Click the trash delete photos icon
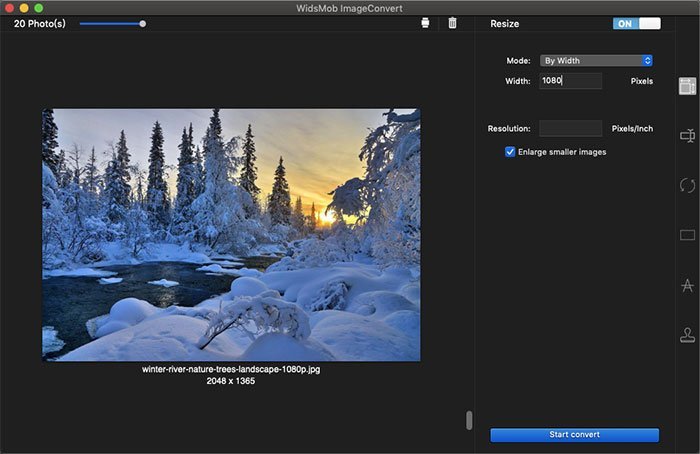Image resolution: width=700 pixels, height=454 pixels. [452, 23]
